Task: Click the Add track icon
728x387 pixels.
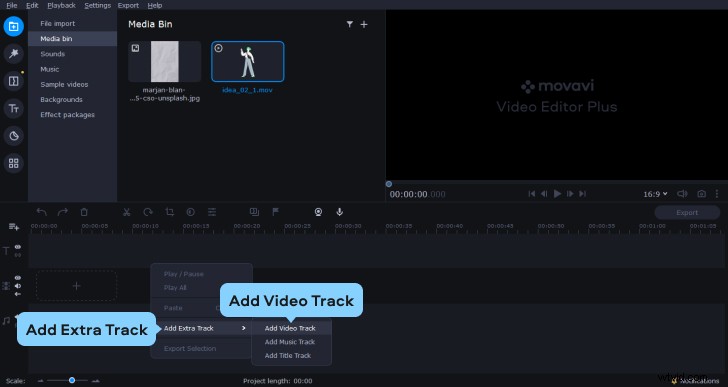Action: pos(14,226)
